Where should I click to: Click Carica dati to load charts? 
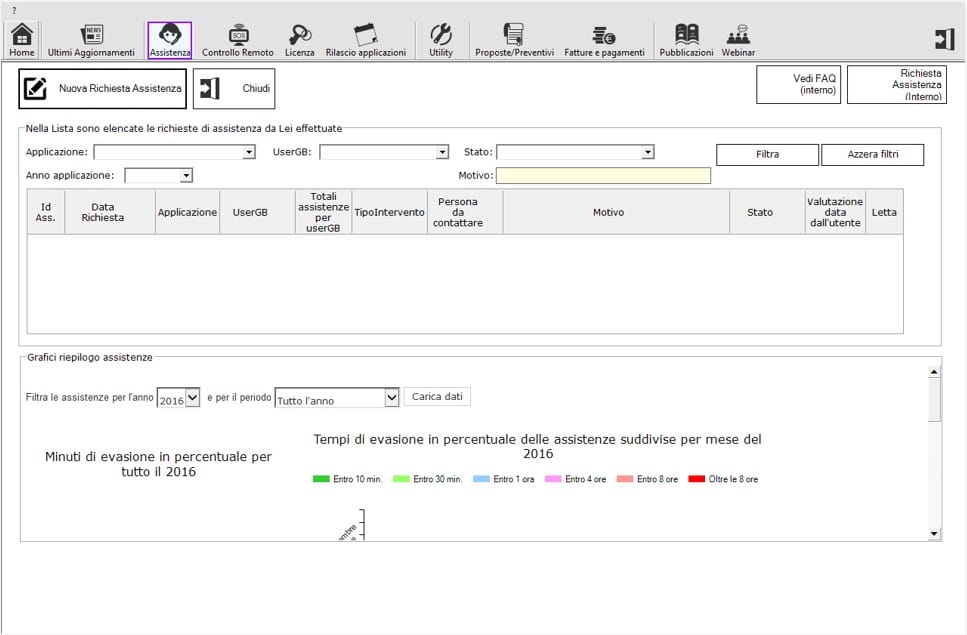(x=437, y=396)
